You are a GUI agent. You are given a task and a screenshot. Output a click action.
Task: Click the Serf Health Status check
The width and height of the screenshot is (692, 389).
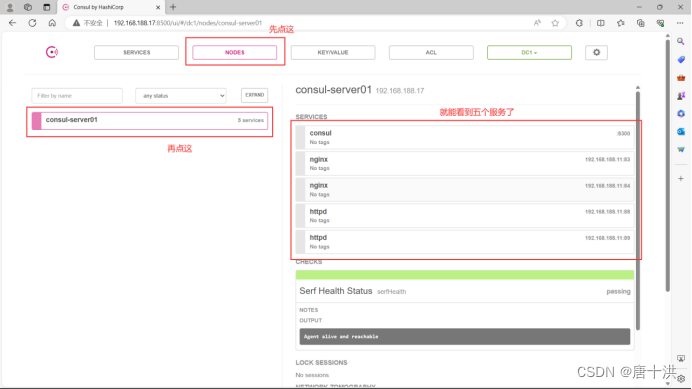[465, 291]
